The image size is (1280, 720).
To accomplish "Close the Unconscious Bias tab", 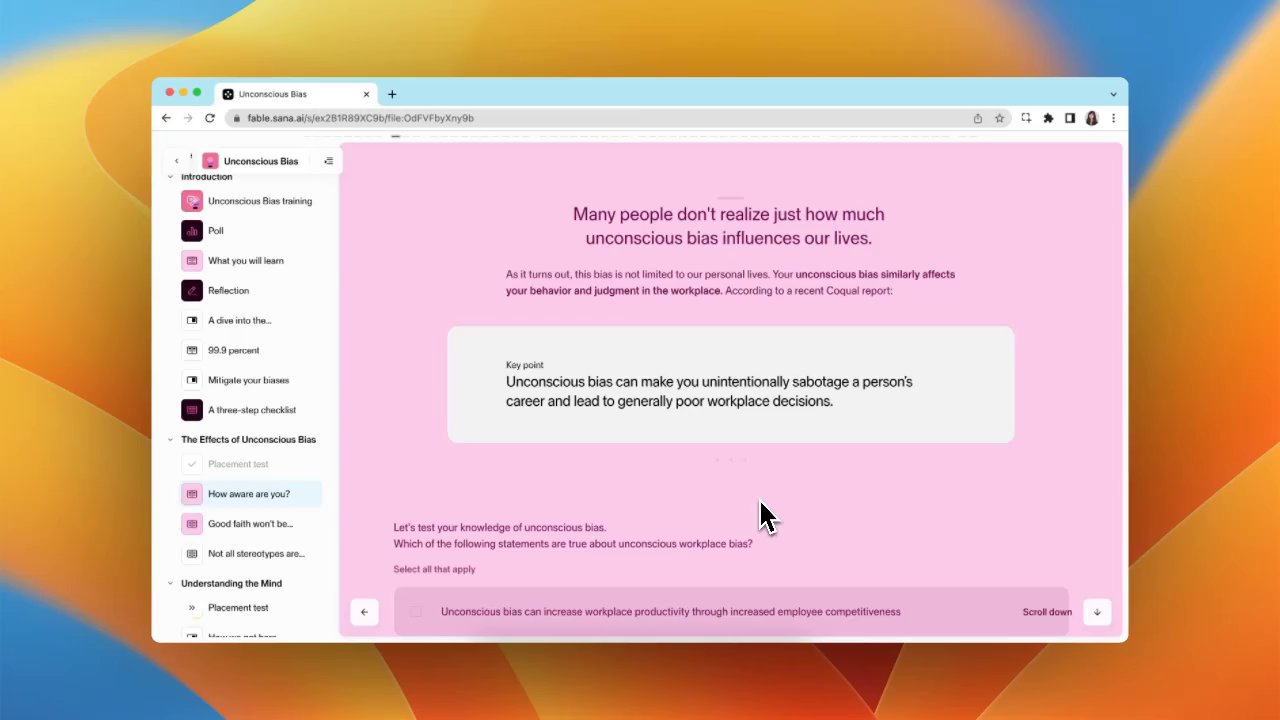I will coord(366,94).
